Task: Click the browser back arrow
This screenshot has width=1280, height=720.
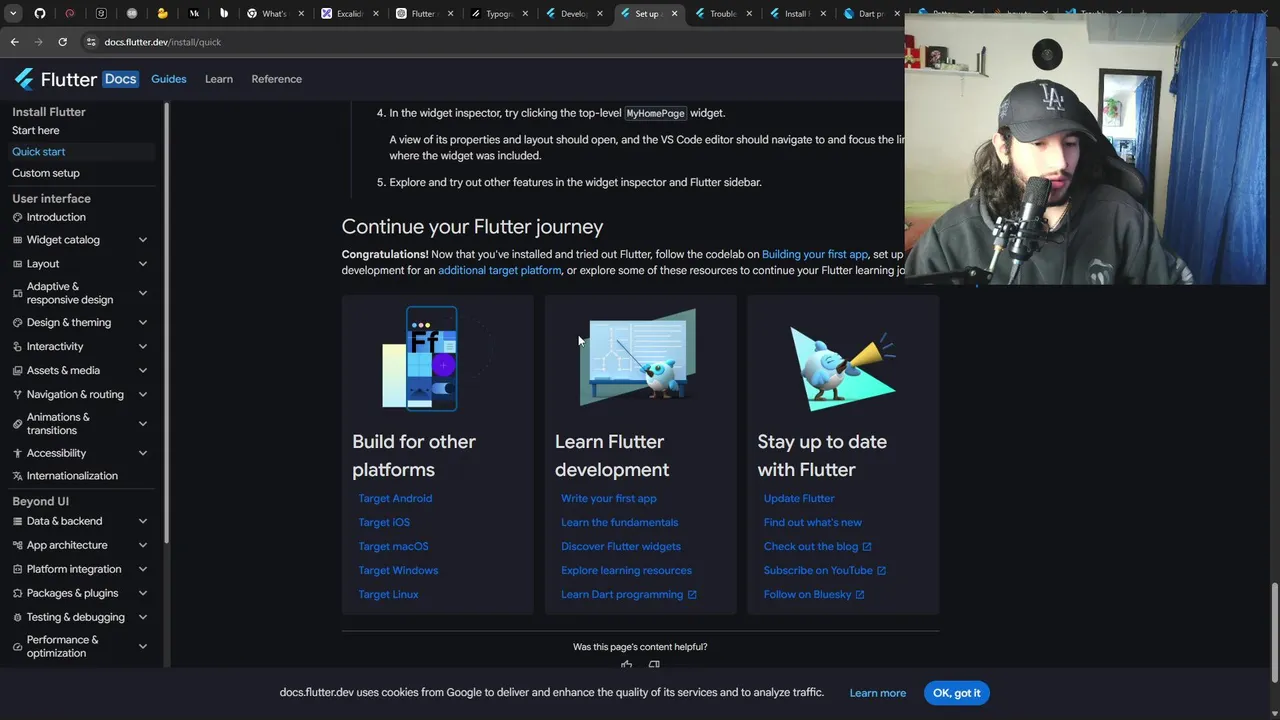Action: coord(14,42)
